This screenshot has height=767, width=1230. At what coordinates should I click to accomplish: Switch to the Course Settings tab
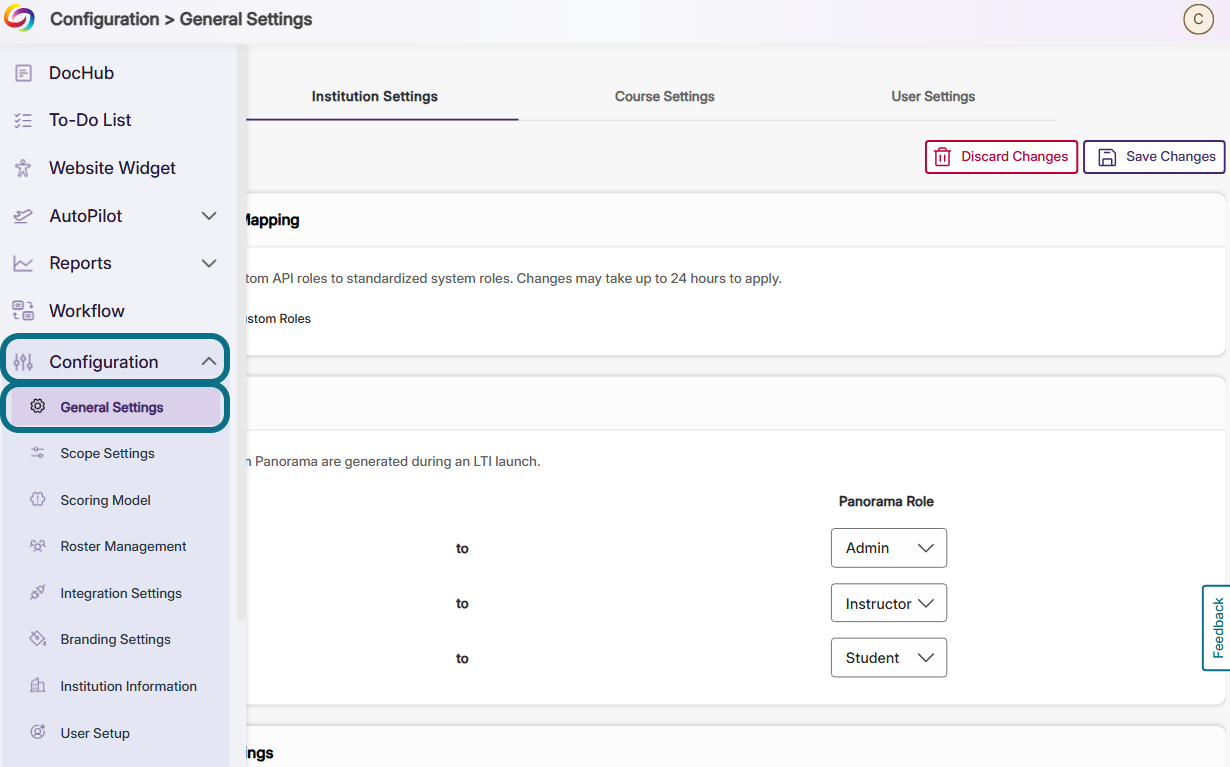click(665, 97)
